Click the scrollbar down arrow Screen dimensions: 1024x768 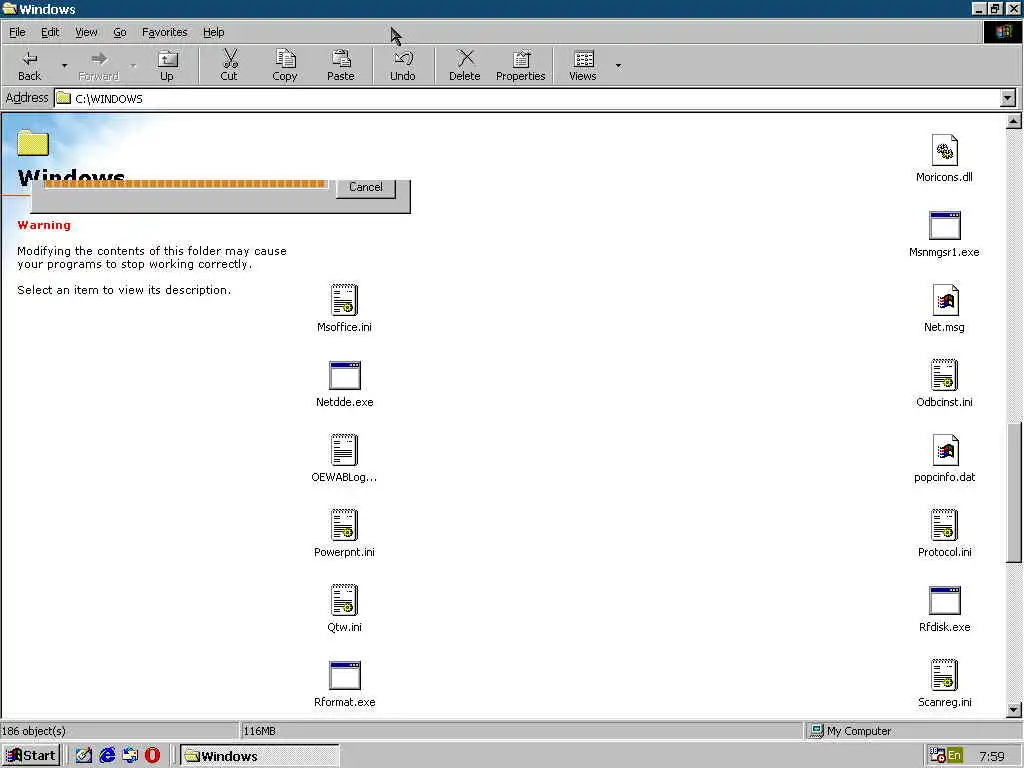point(1014,710)
